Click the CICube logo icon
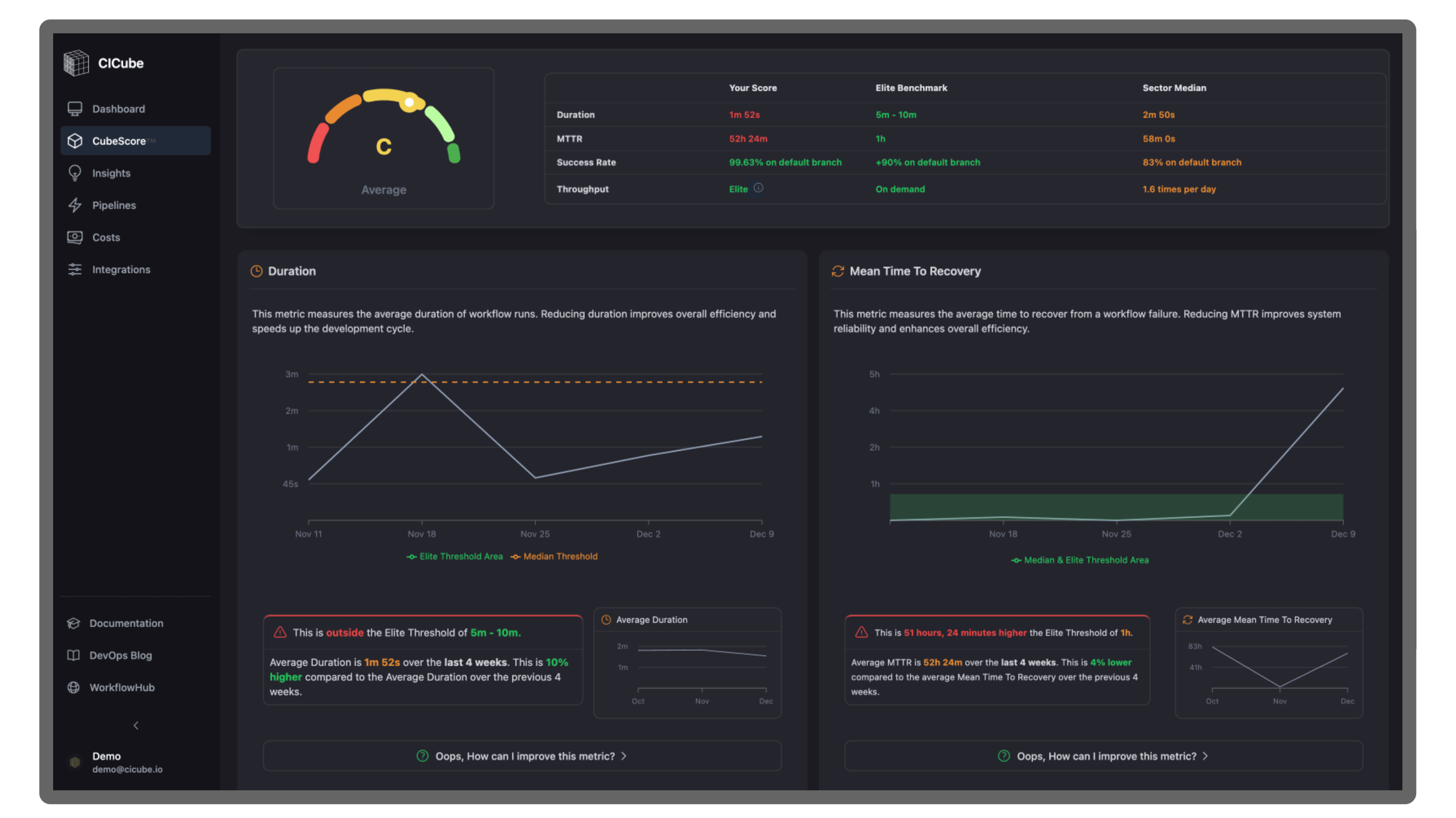 pos(76,63)
